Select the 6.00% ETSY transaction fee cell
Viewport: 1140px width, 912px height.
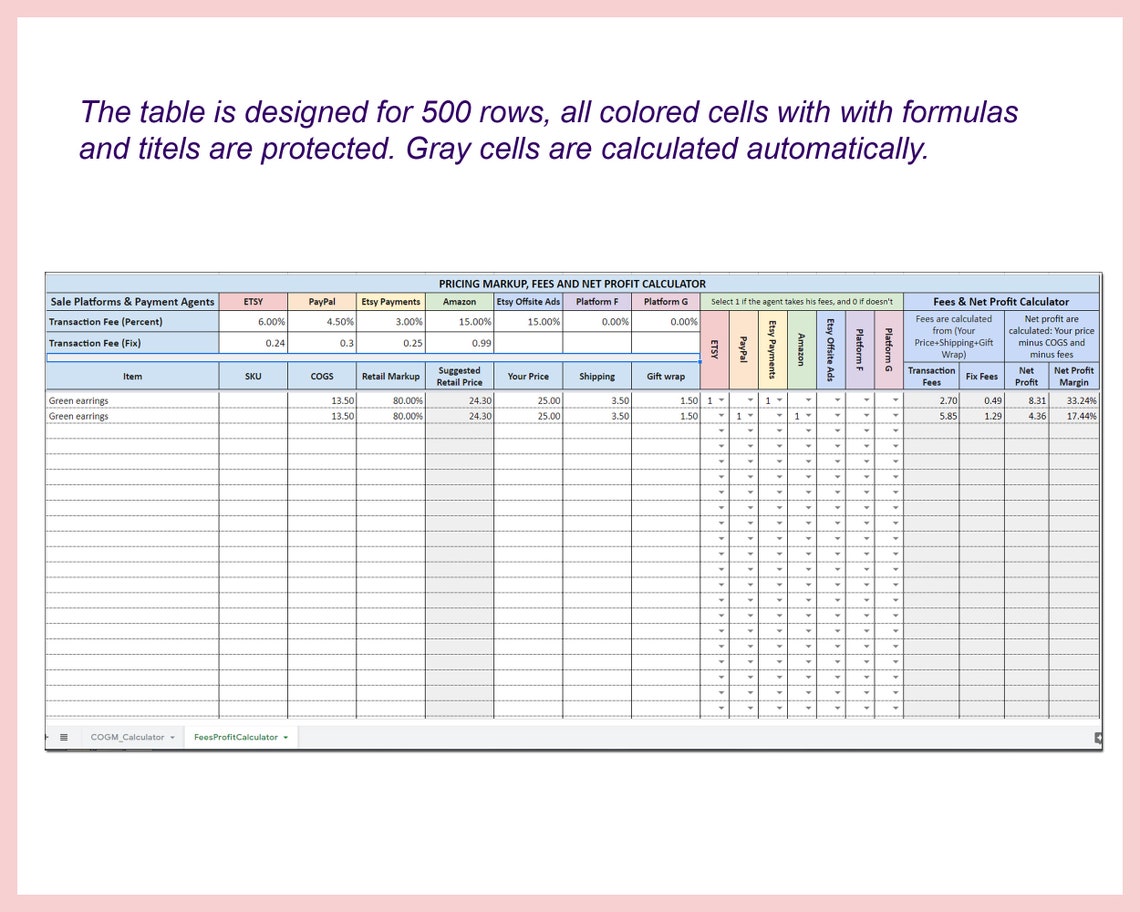(253, 322)
